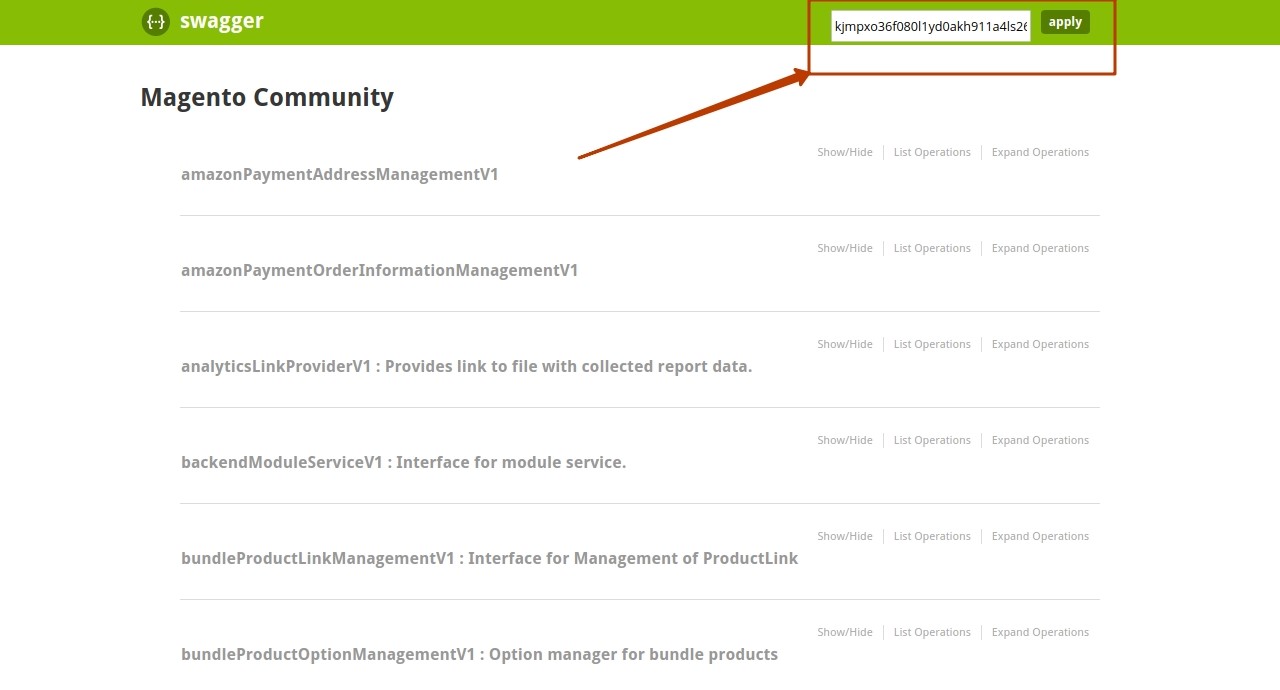Expand Operations for amazonPaymentAddressManagementV1
Screen dimensions: 1280x690
[1040, 152]
